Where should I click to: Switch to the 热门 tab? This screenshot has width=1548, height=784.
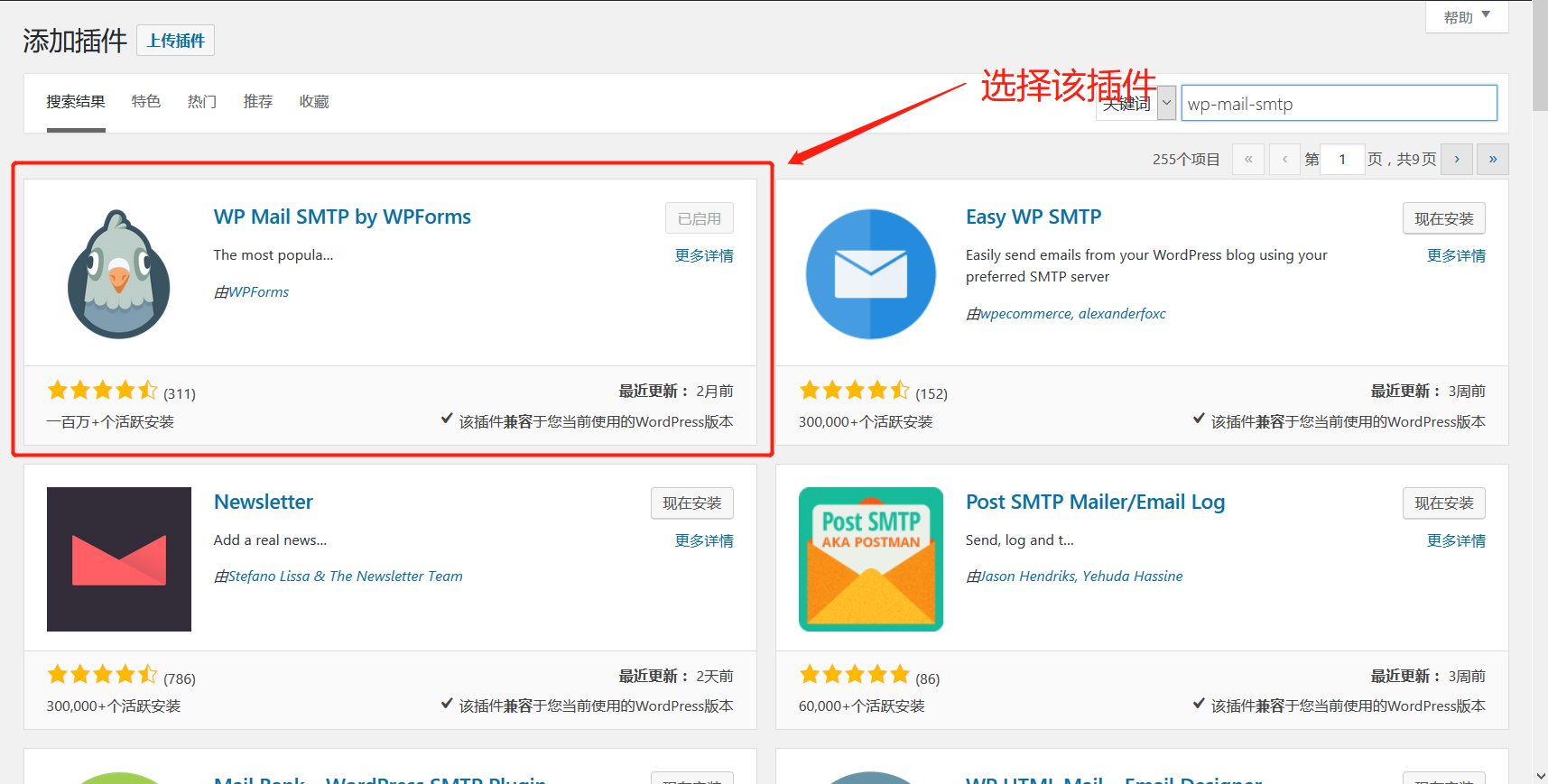(202, 102)
